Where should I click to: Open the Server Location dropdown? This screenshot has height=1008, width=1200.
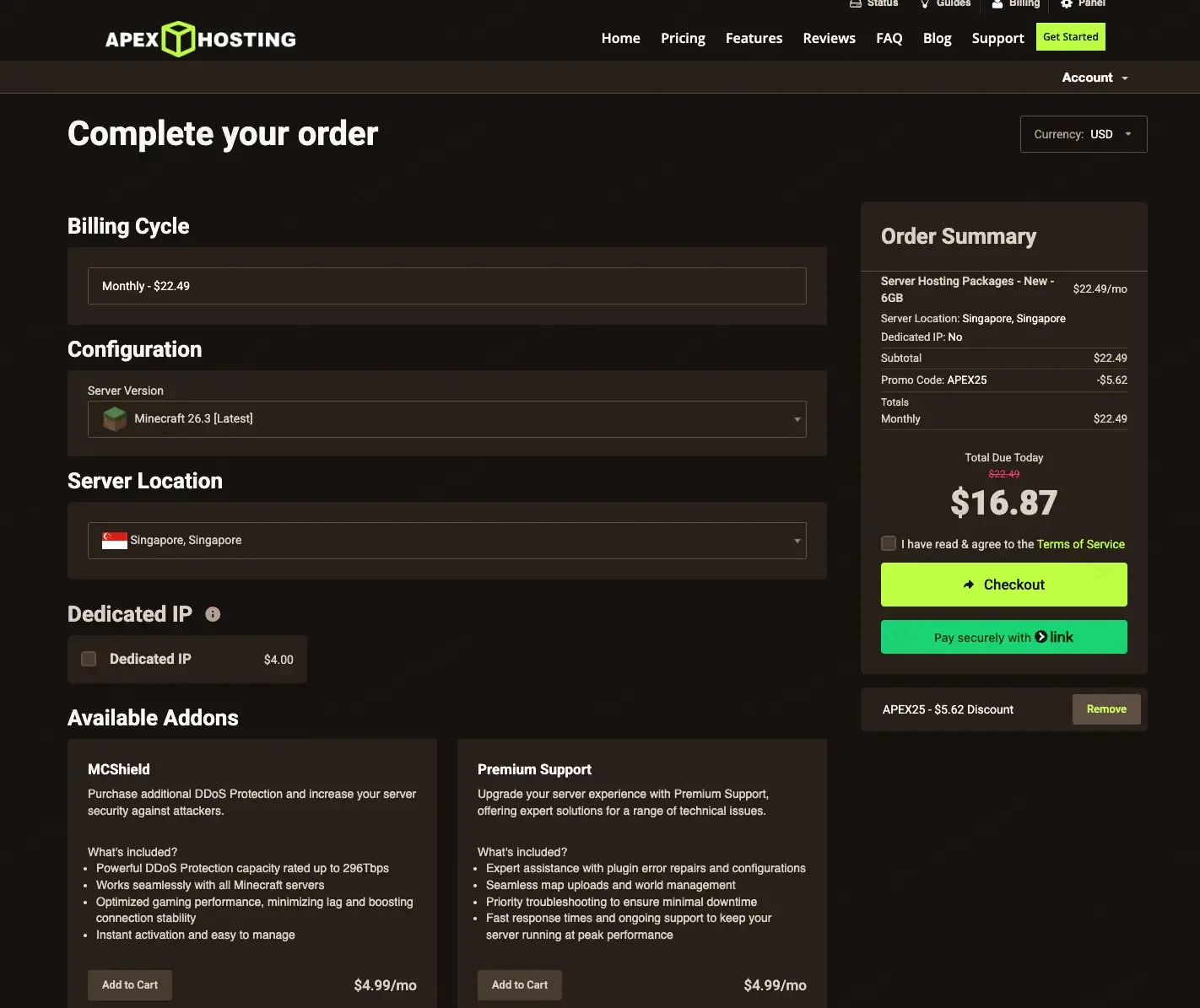tap(447, 541)
